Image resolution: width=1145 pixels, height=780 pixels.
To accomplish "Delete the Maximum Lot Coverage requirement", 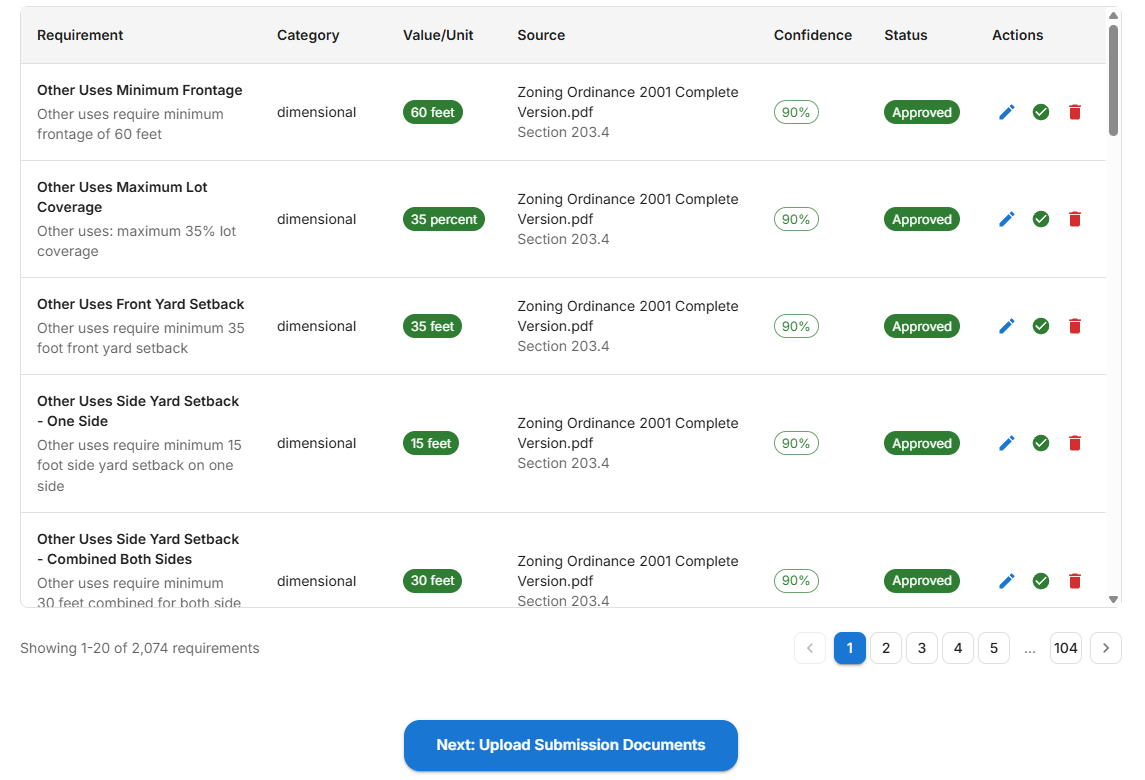I will click(1075, 219).
